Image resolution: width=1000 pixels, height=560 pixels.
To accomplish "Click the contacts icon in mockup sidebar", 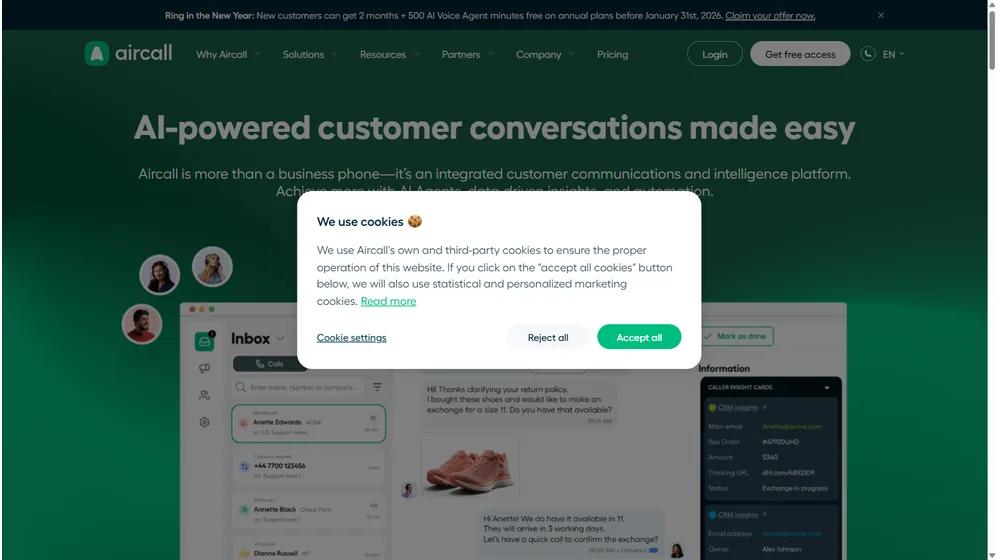I will click(x=204, y=395).
